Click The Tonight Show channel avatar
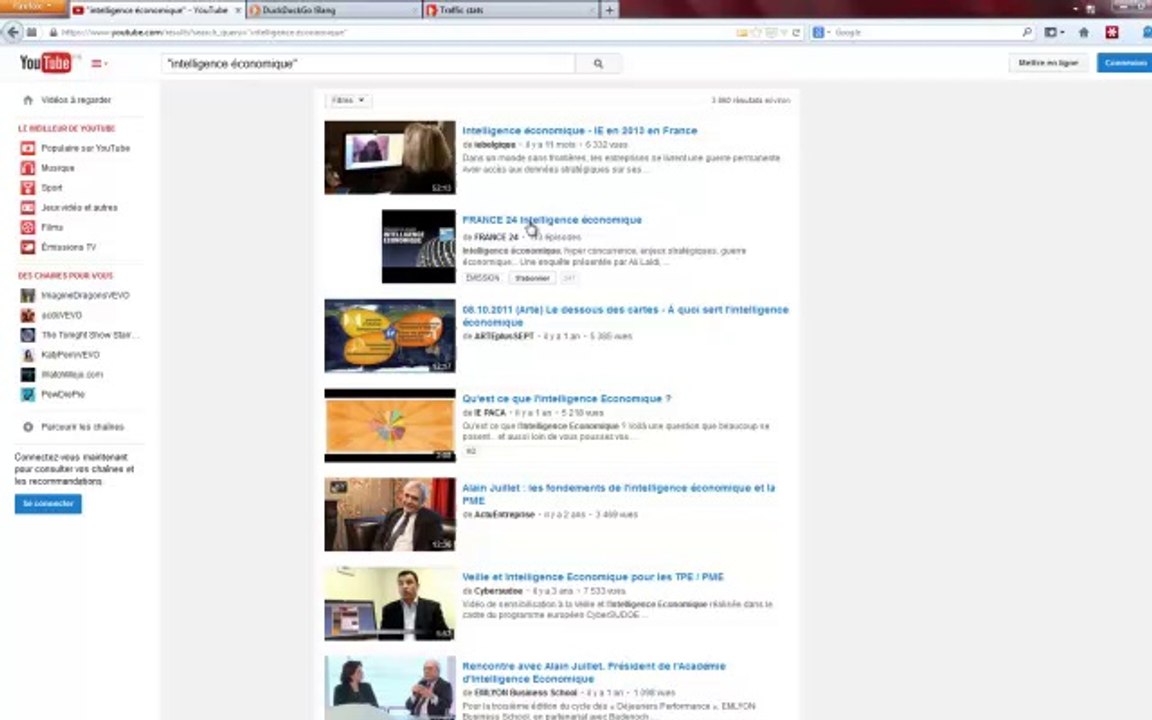Screen dimensions: 1152x720 tap(28, 335)
